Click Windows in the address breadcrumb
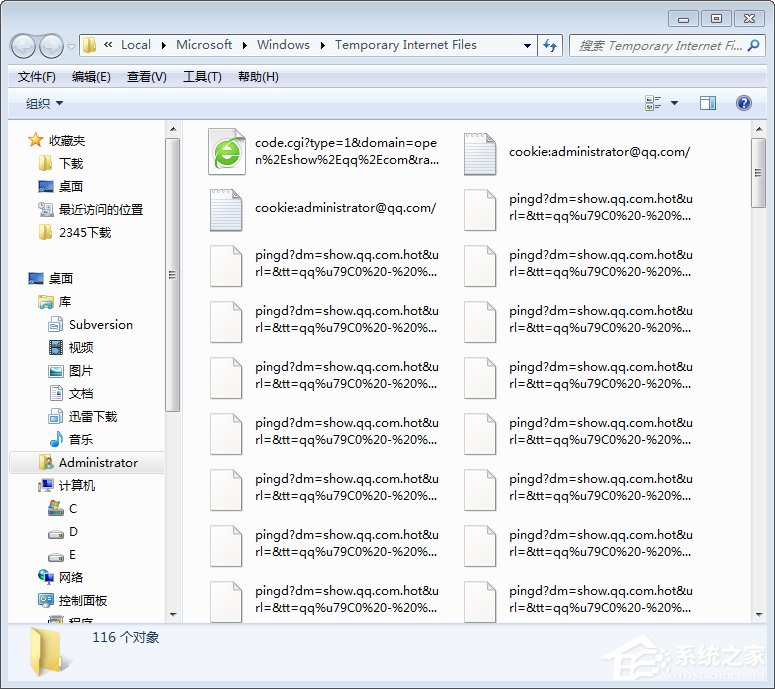This screenshot has height=689, width=775. point(283,45)
